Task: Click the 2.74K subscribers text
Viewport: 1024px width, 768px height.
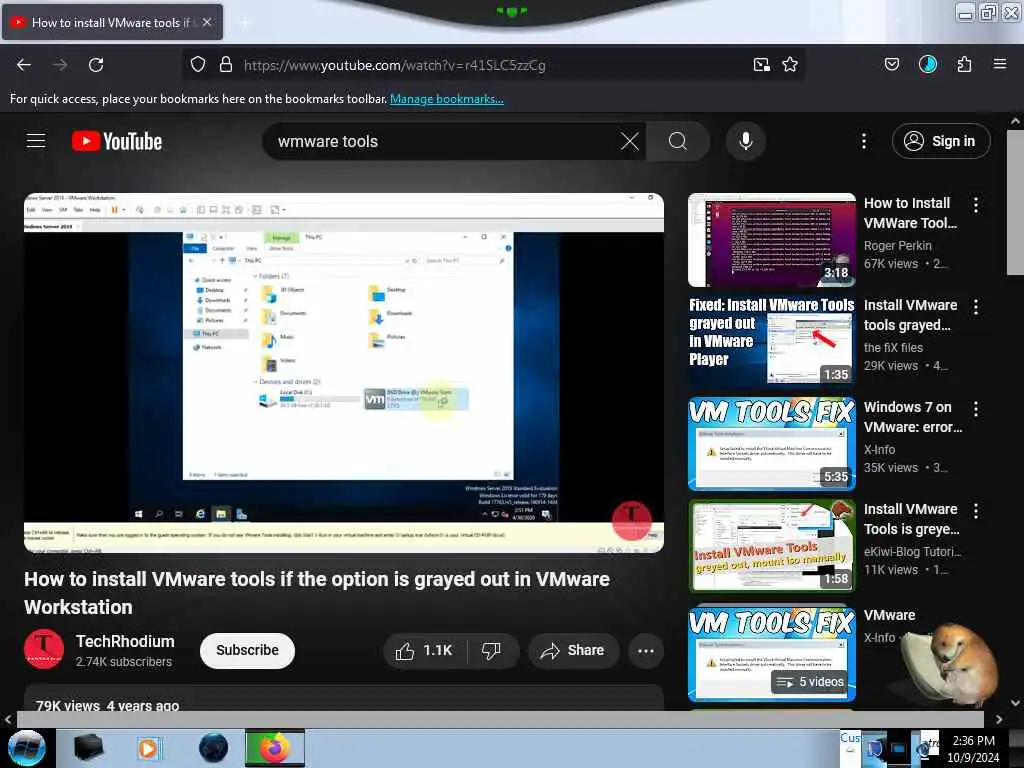Action: [x=123, y=662]
